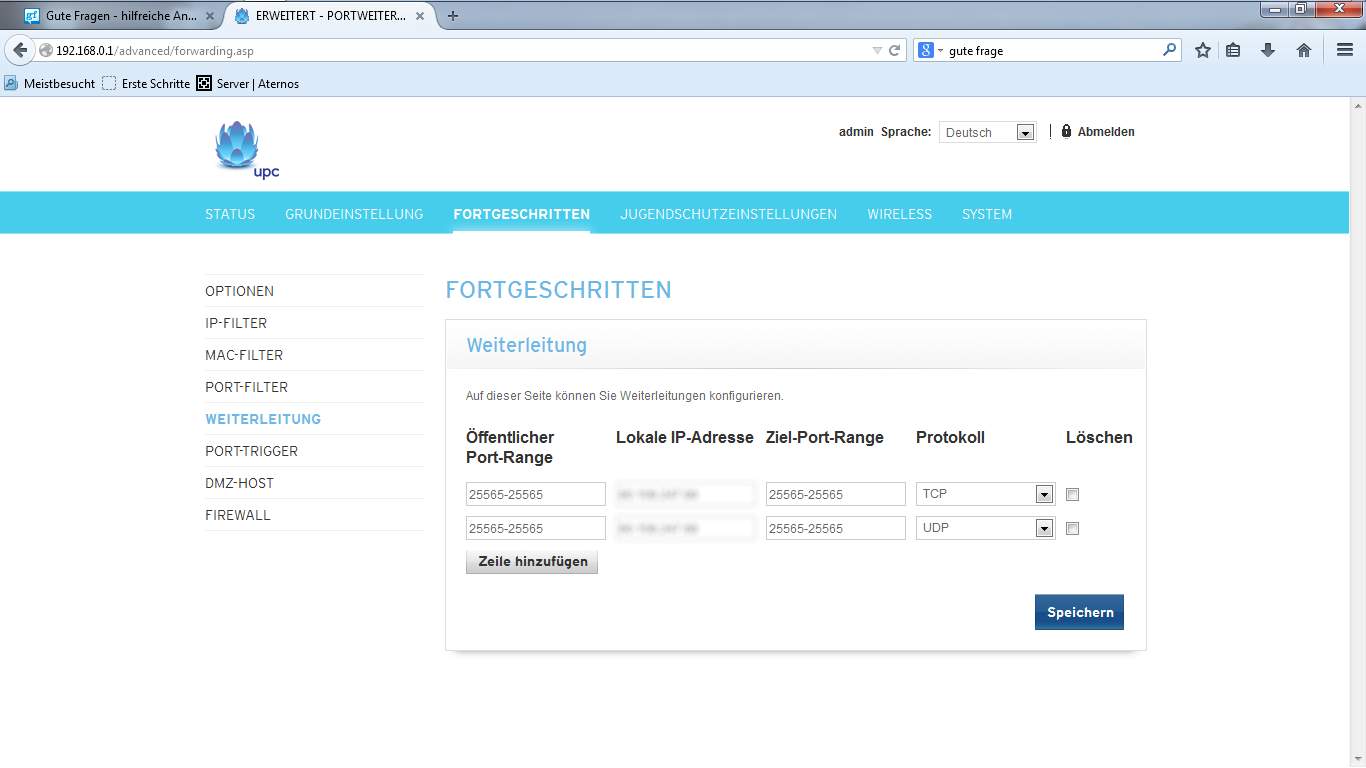Open the Erste Schritte bookmark
Screen dimensions: 1366x768
[x=146, y=84]
